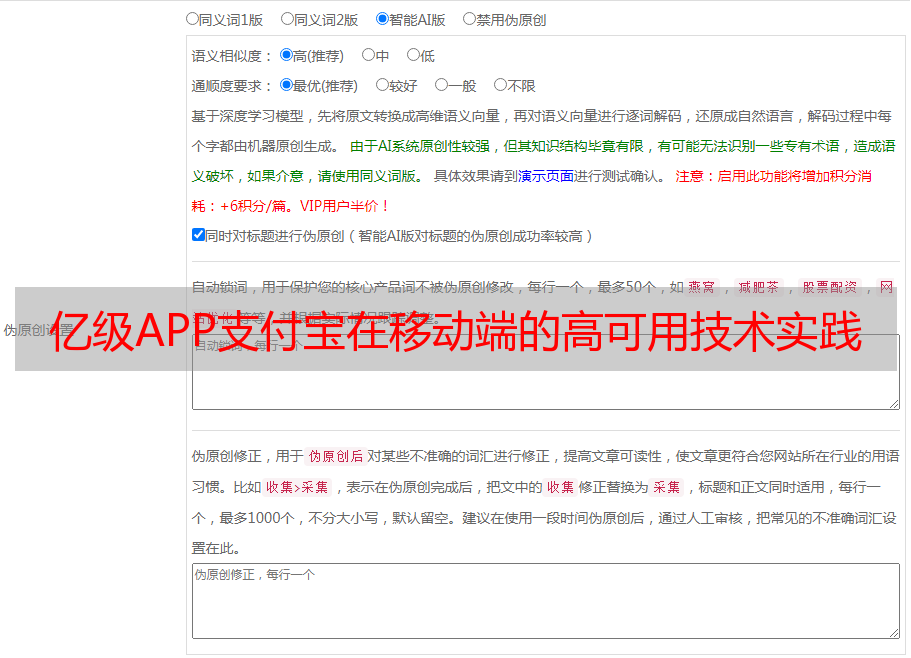911x658 pixels.
Task: Select the 同义词1版 radio option
Action: 192,18
